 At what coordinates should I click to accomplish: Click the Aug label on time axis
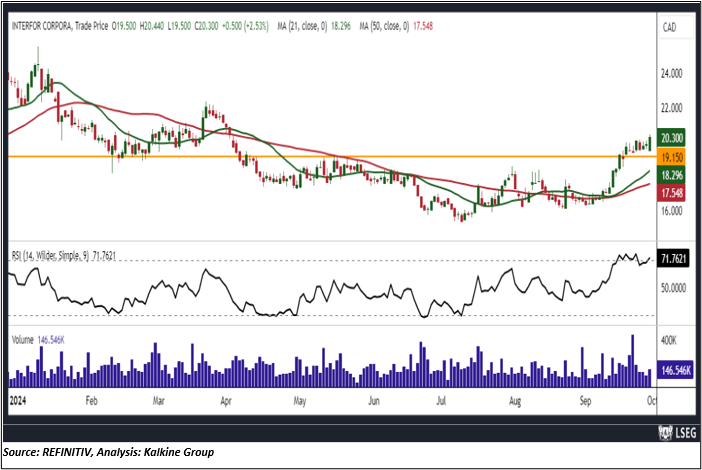[515, 401]
